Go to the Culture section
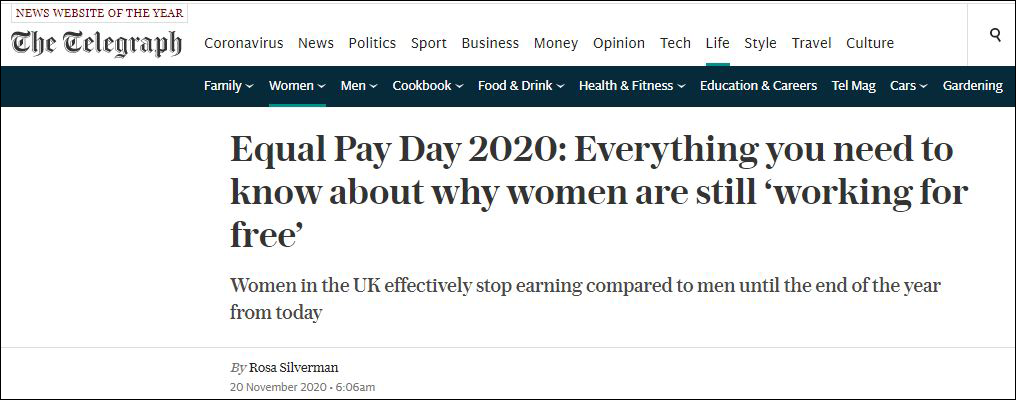Viewport: 1016px width, 400px height. (870, 43)
